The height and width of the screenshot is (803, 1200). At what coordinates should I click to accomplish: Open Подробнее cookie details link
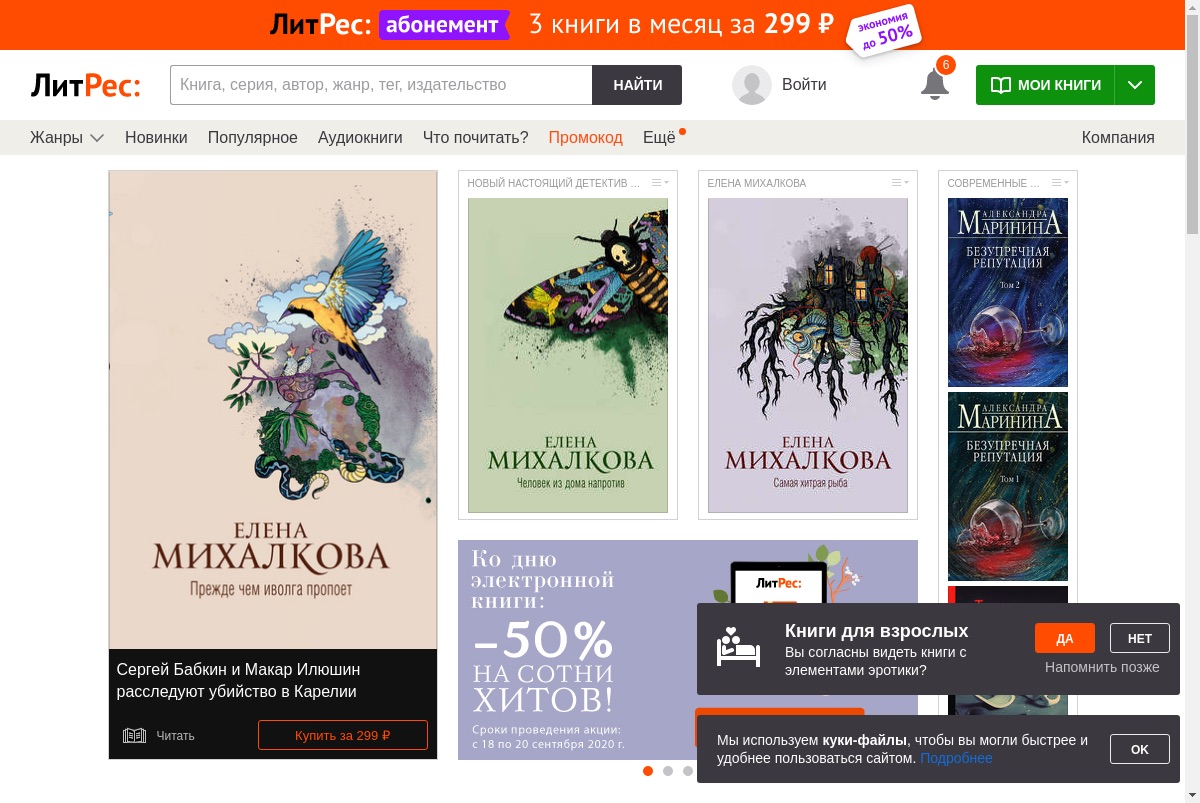pyautogui.click(x=956, y=758)
